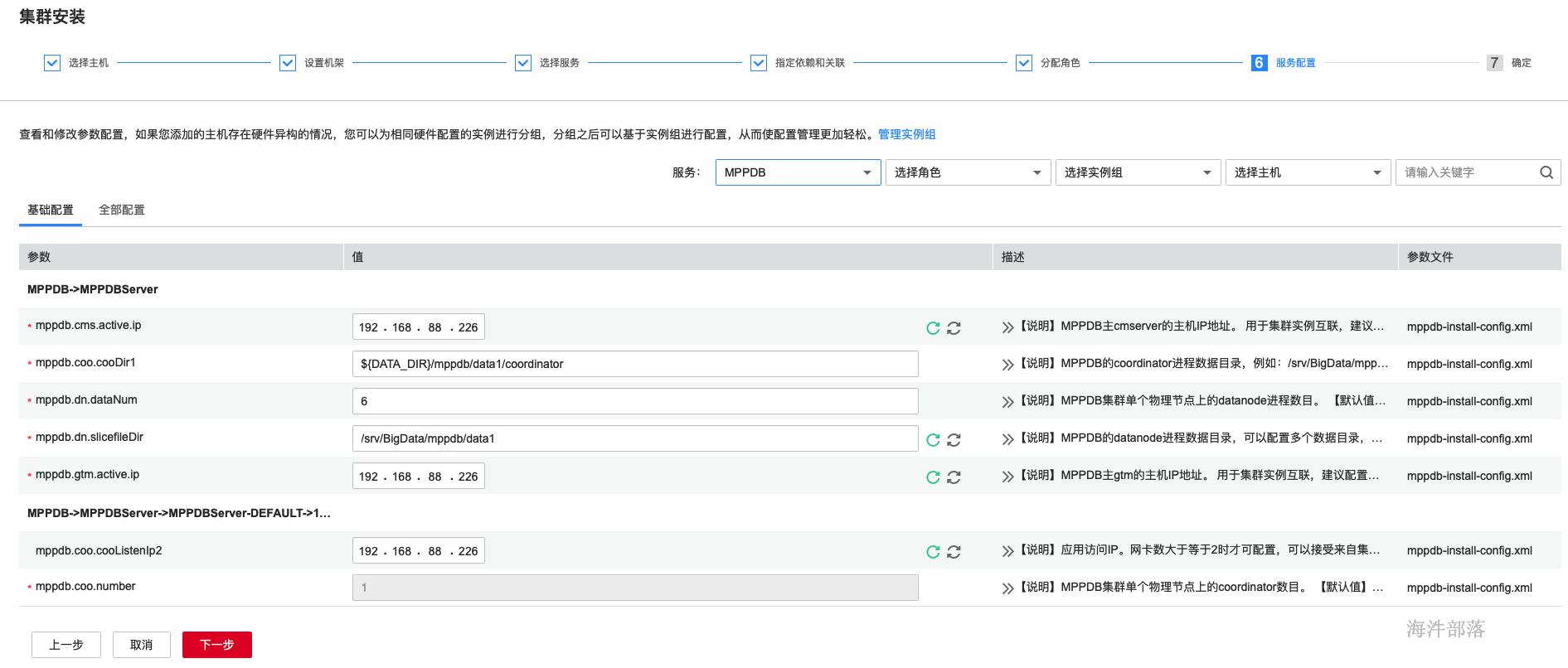Expand description for mppdb.coo.cooListenIp2
The image size is (1568, 668).
point(1007,551)
